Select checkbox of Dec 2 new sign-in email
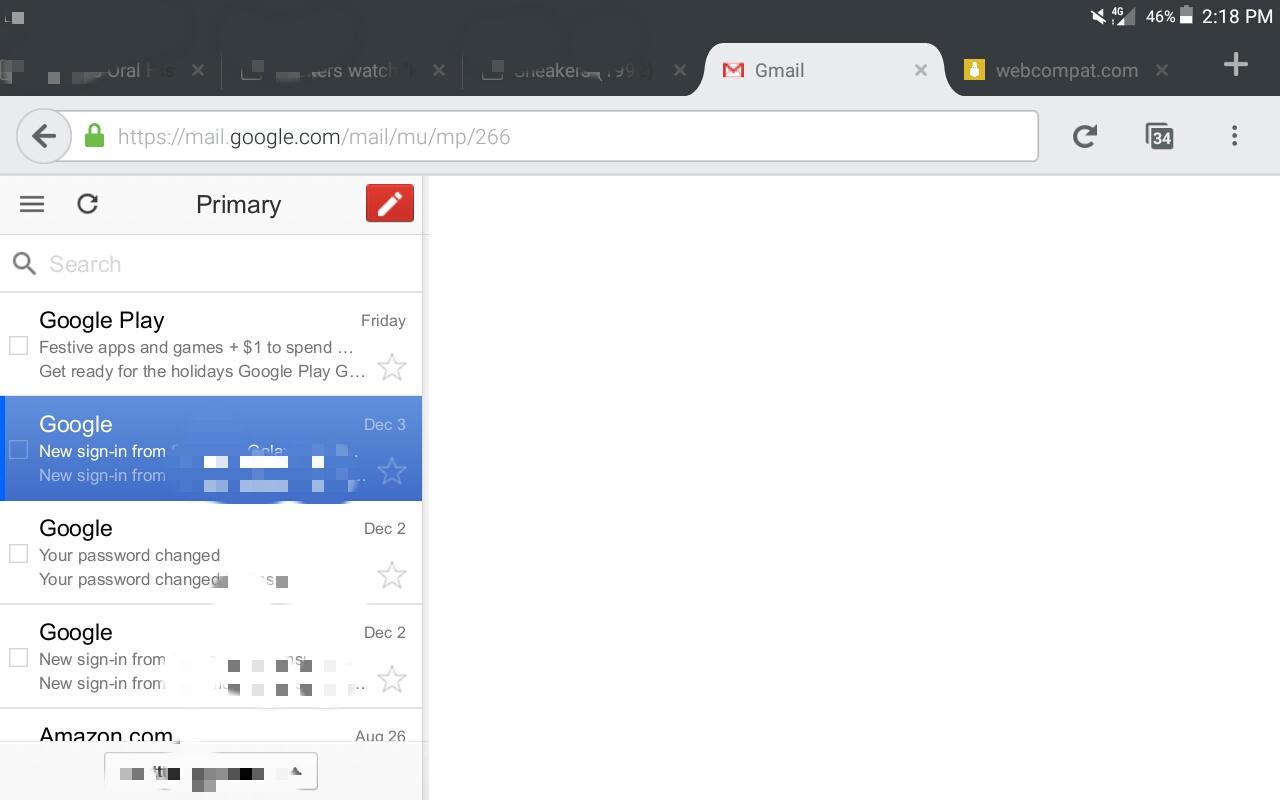The width and height of the screenshot is (1280, 800). 18,658
